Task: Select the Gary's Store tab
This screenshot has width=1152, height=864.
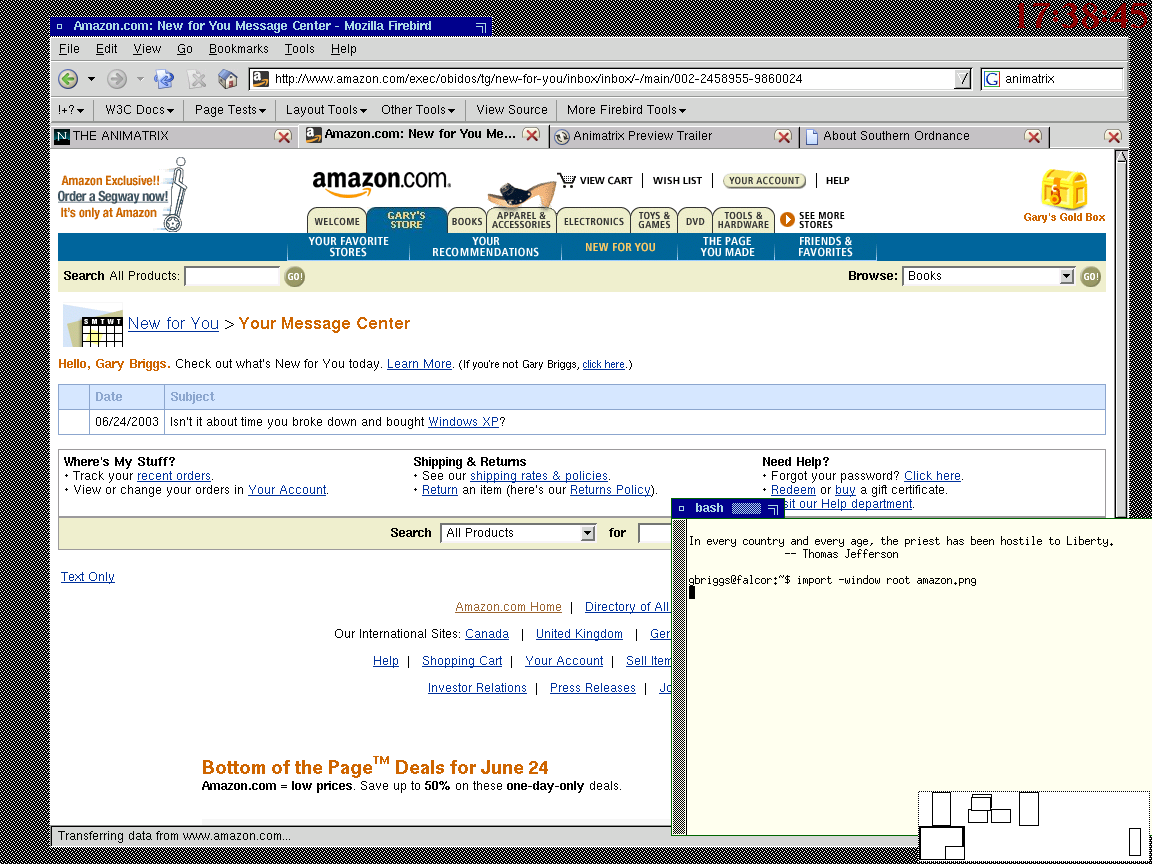Action: pos(406,220)
